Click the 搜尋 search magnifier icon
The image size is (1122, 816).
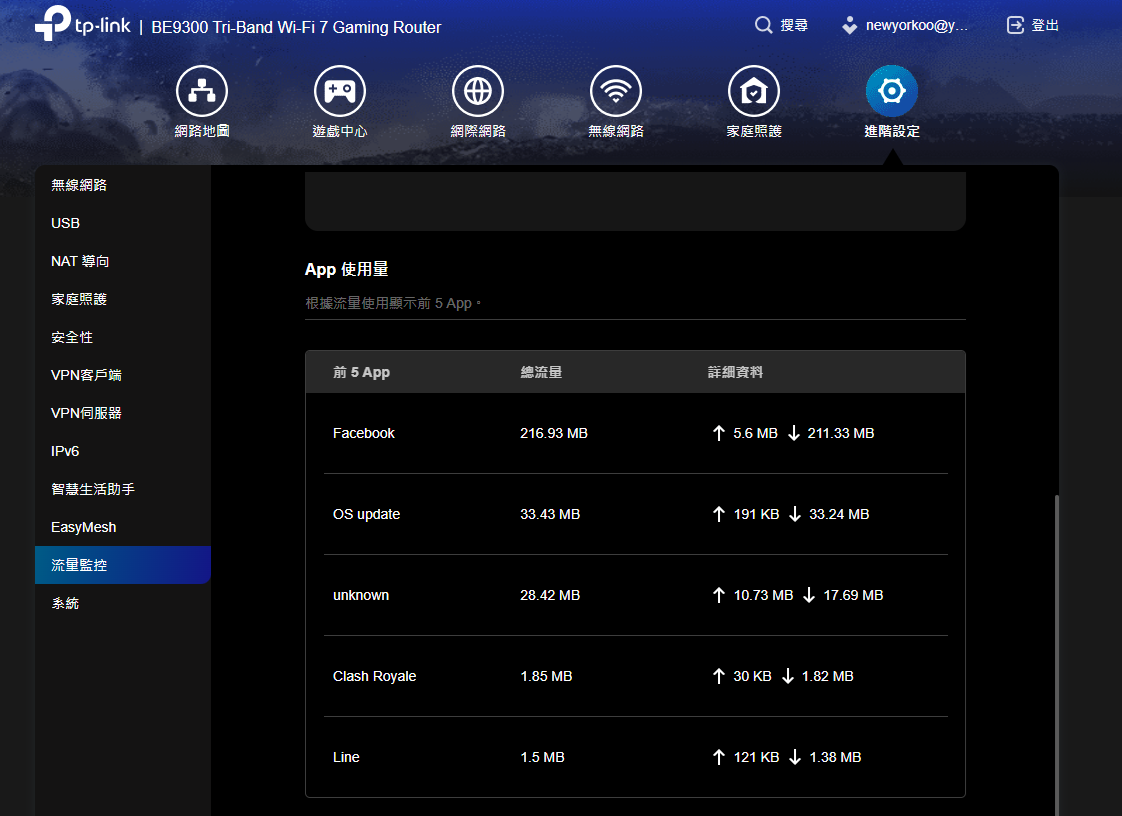pyautogui.click(x=764, y=25)
